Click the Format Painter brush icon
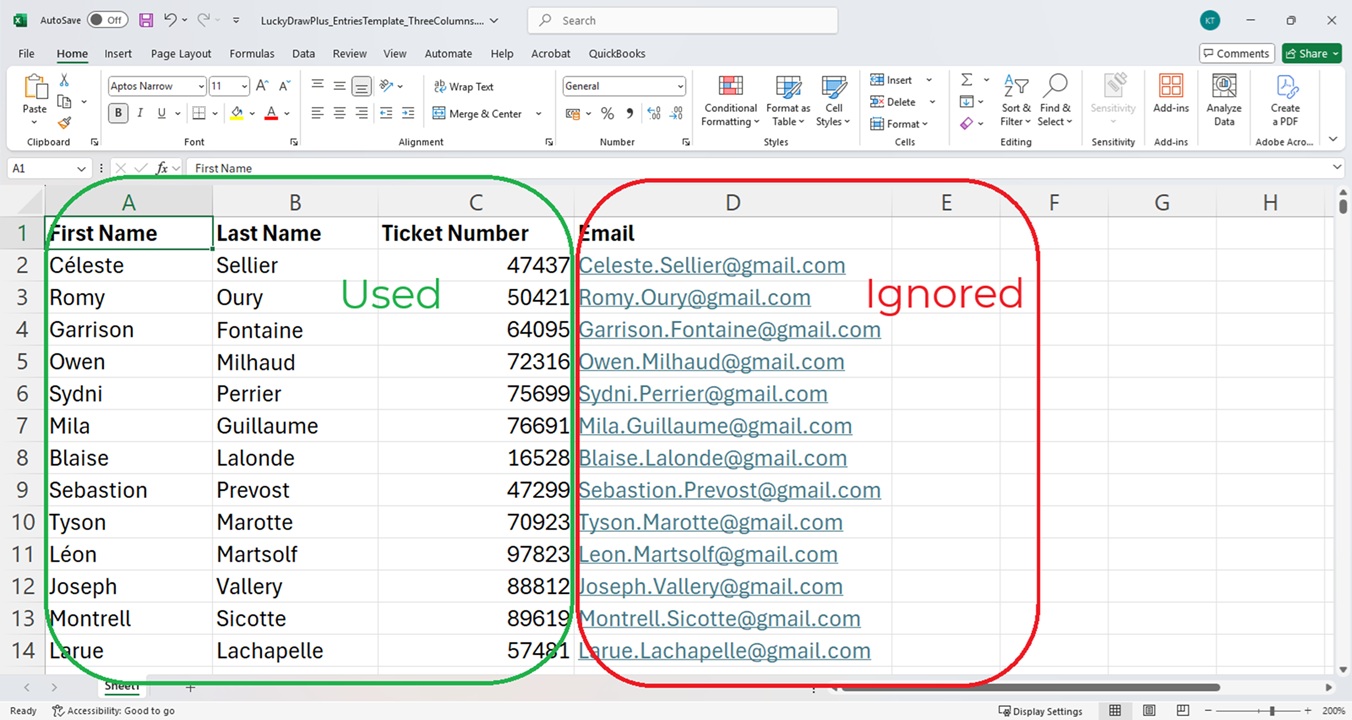Screen dimensions: 1352x720 [64, 124]
